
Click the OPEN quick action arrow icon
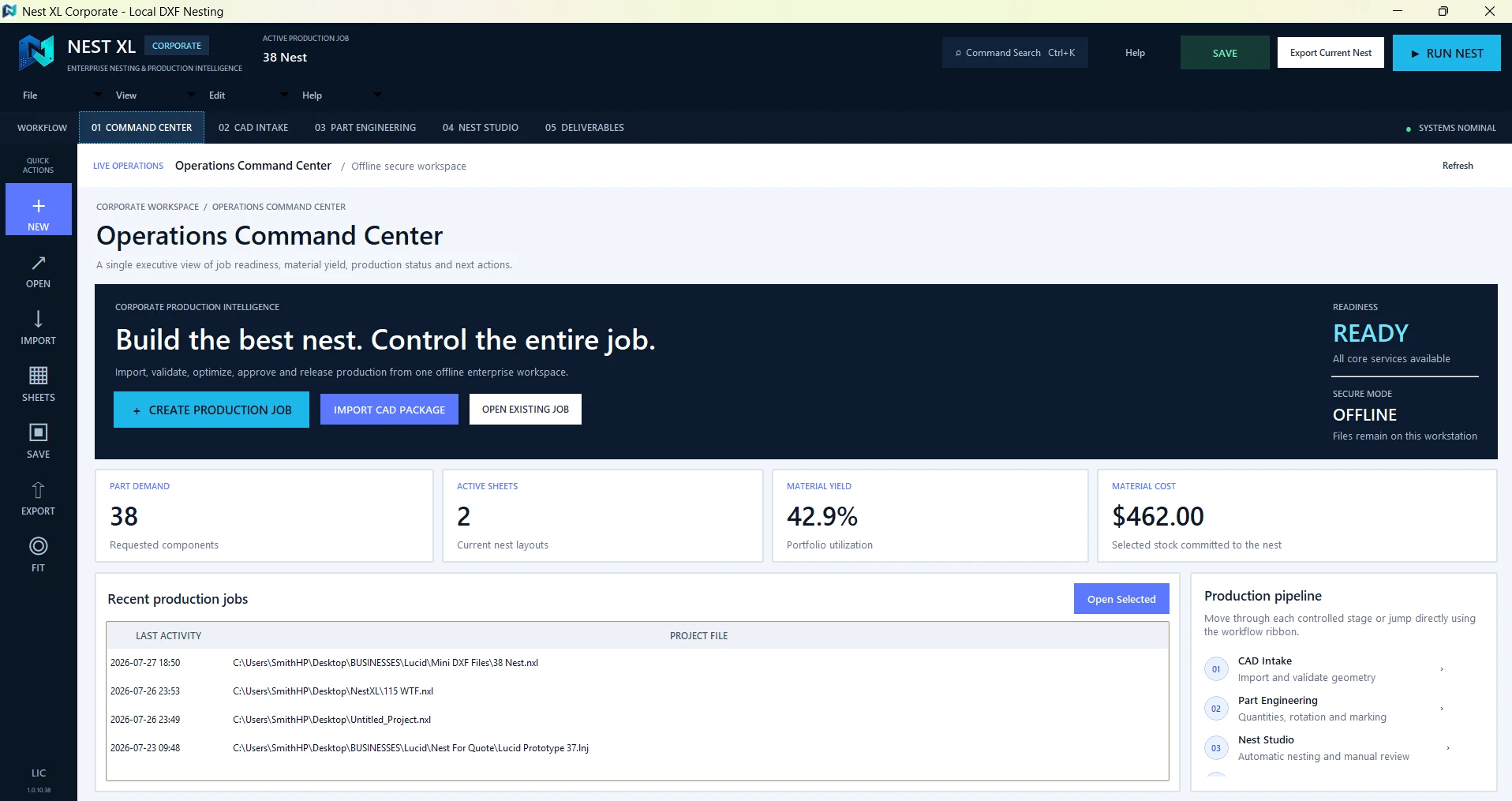(x=38, y=263)
